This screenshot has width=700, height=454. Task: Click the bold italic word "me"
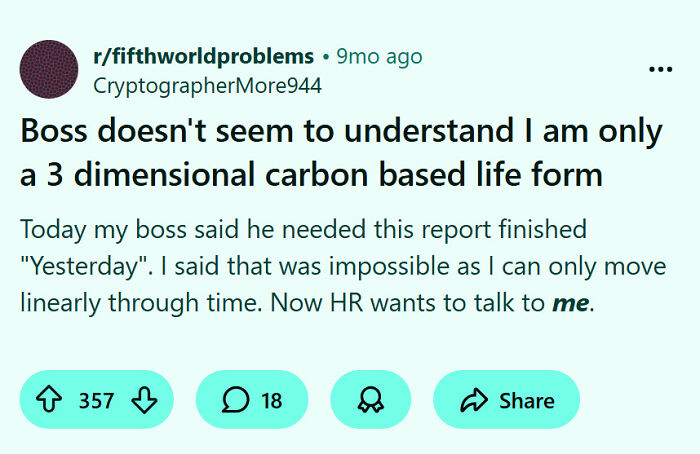570,304
